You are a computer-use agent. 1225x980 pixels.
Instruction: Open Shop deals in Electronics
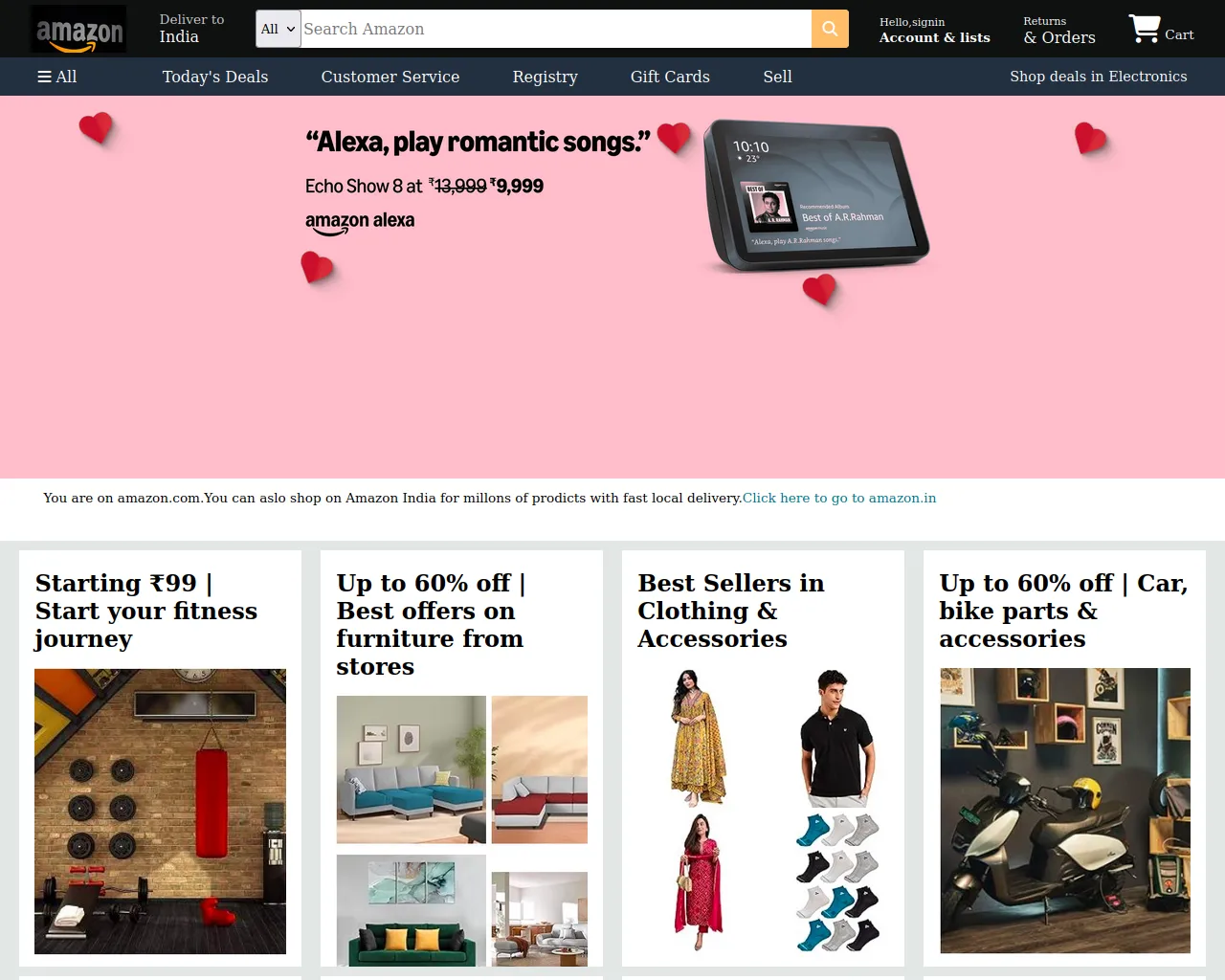click(x=1099, y=77)
